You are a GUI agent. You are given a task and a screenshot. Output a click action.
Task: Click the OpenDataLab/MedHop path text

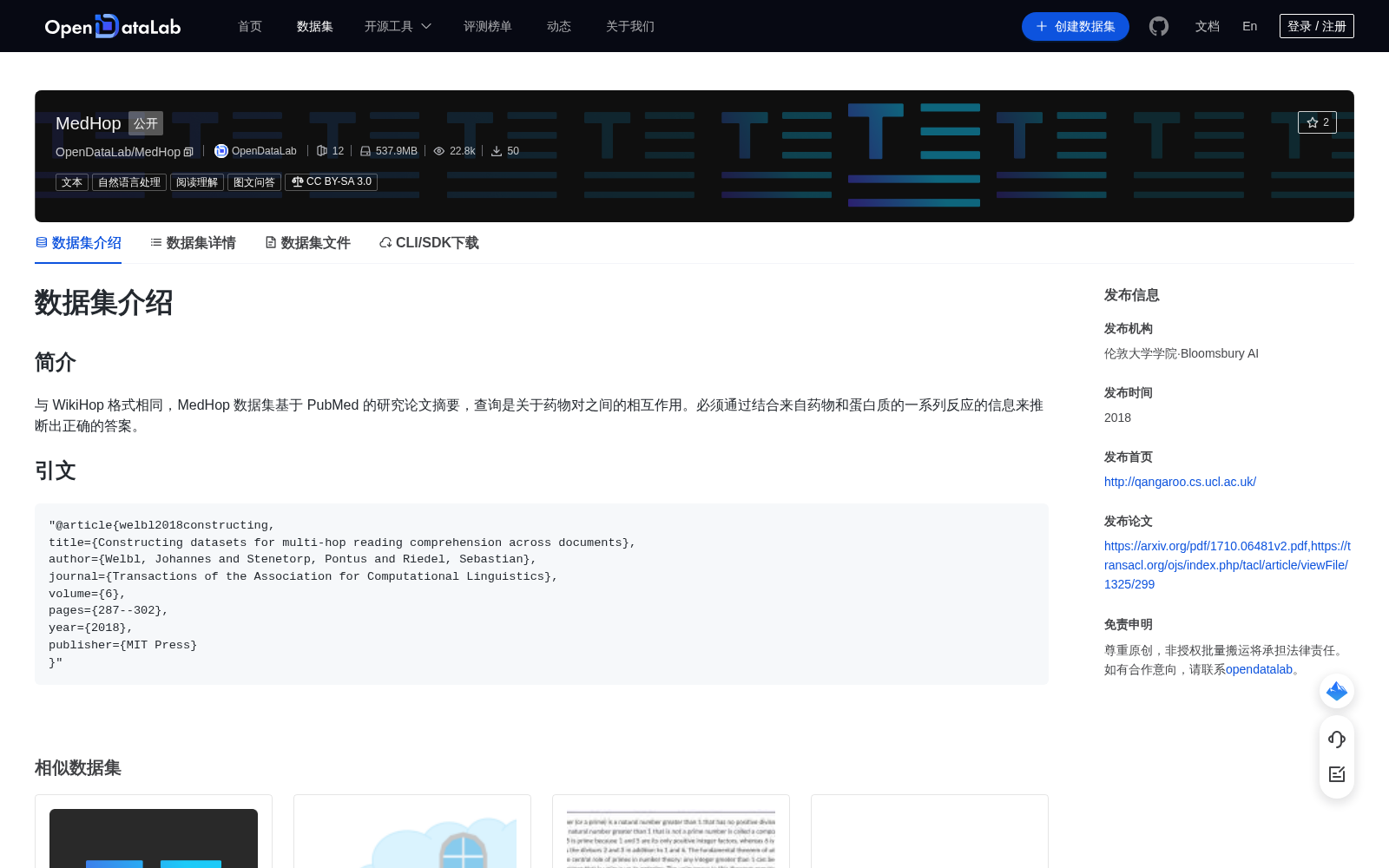click(118, 152)
